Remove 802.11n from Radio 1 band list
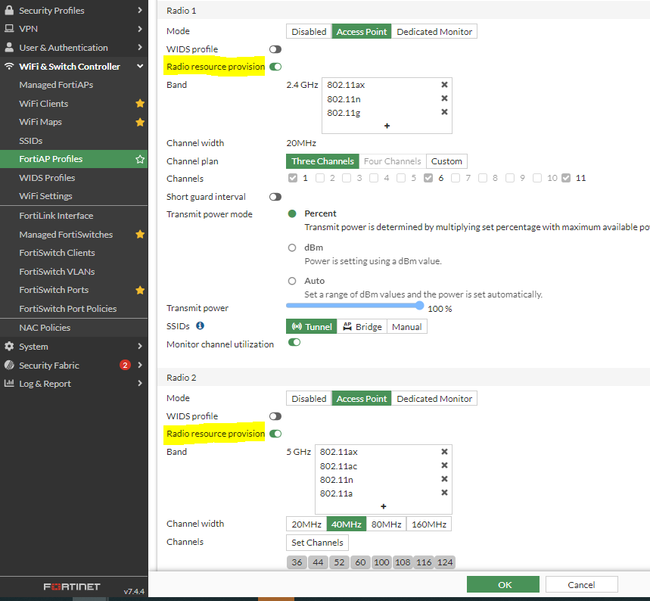 click(x=444, y=98)
